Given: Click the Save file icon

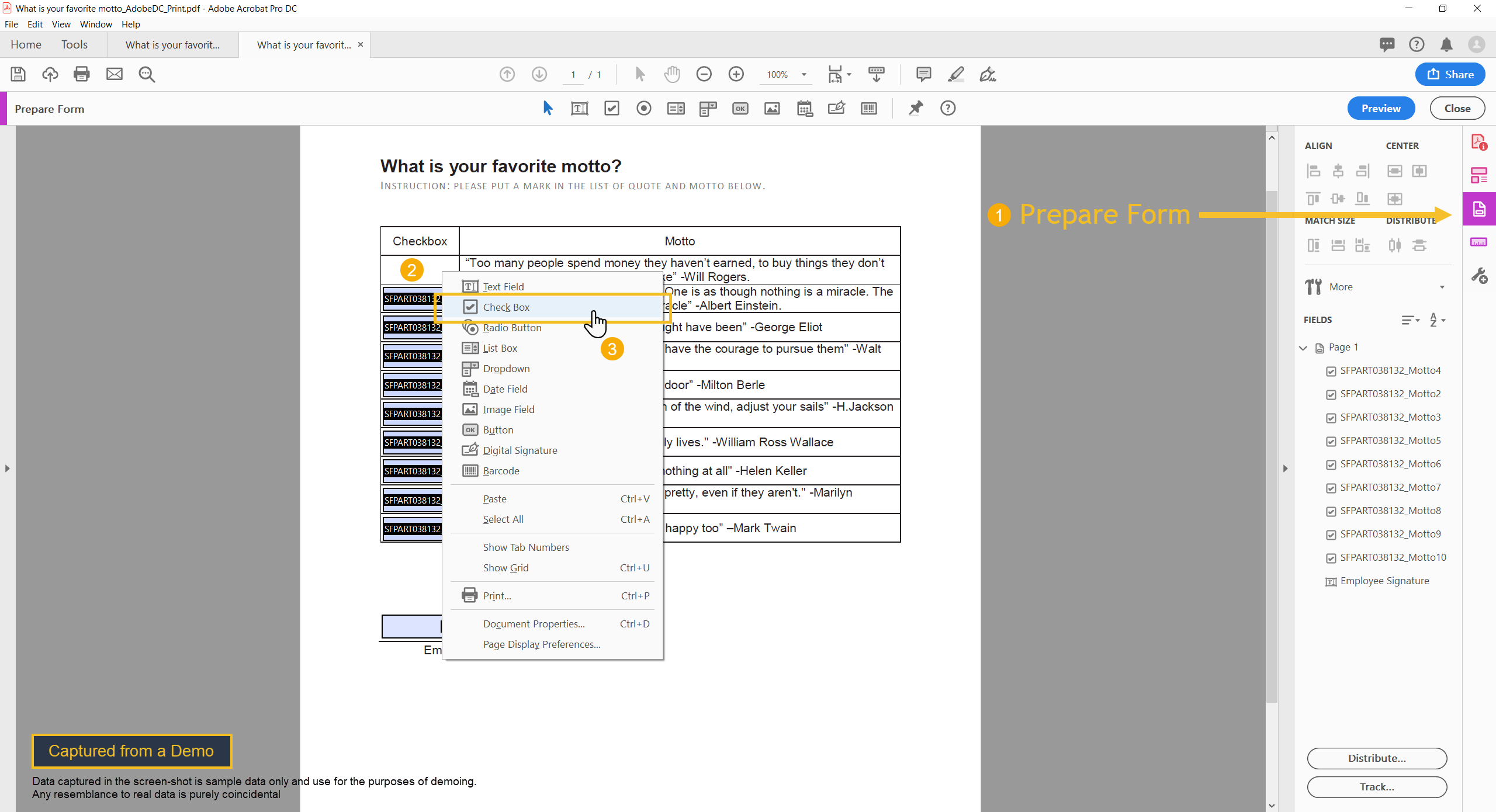Looking at the screenshot, I should pyautogui.click(x=18, y=74).
